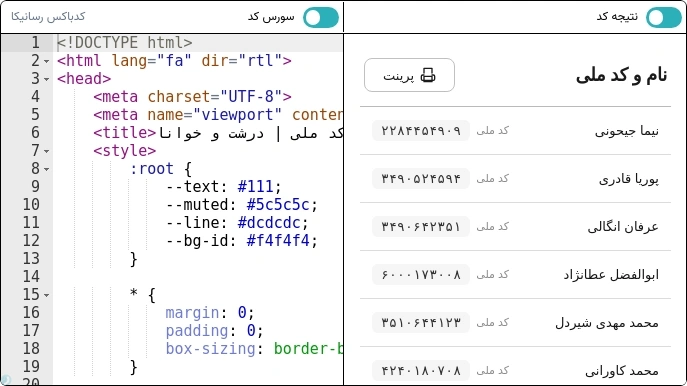
Task: Select national code ۲۲۸۴۴۵۴۹۰۹
Action: [421, 131]
